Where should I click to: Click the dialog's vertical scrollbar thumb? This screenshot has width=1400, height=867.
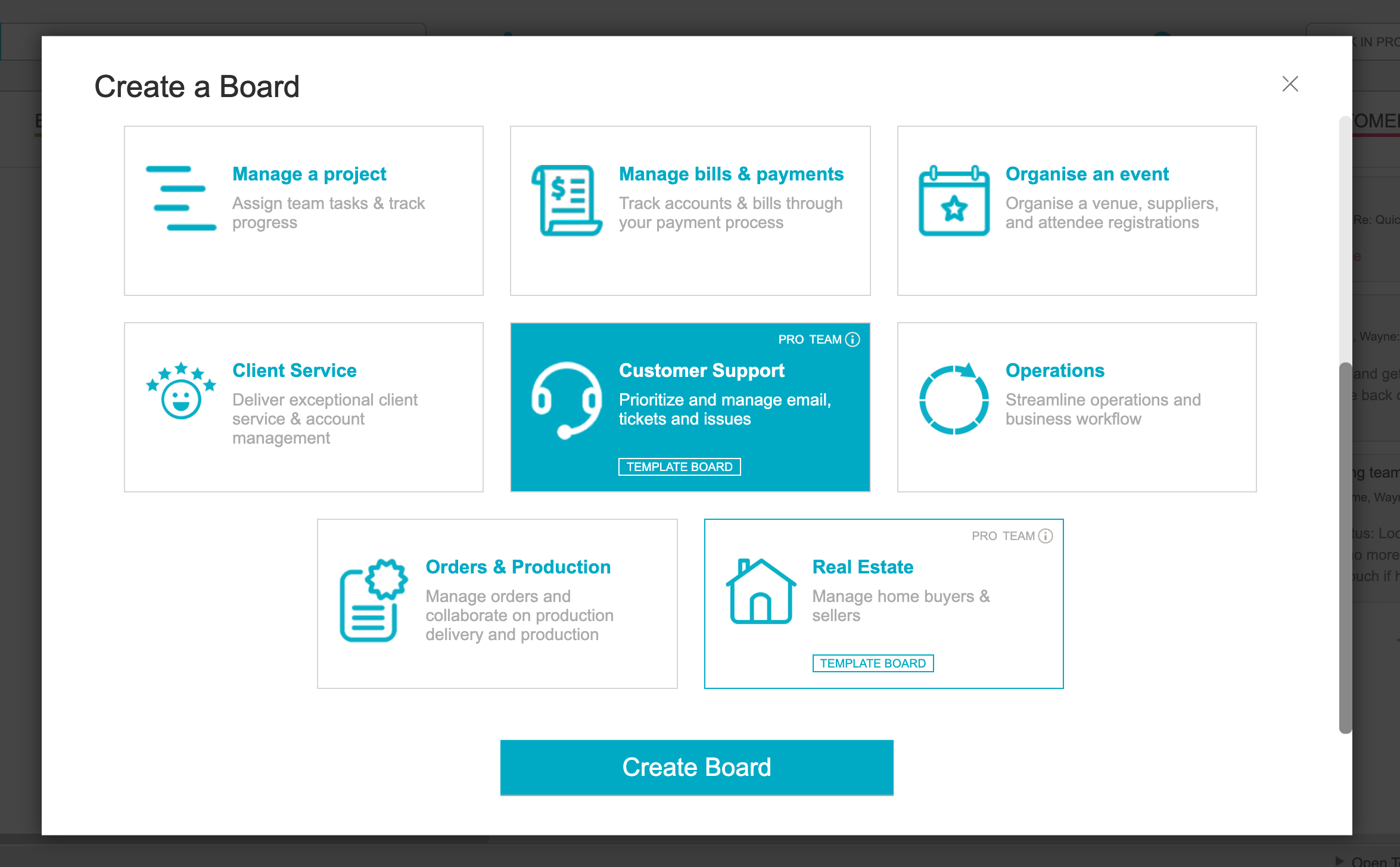point(1345,548)
